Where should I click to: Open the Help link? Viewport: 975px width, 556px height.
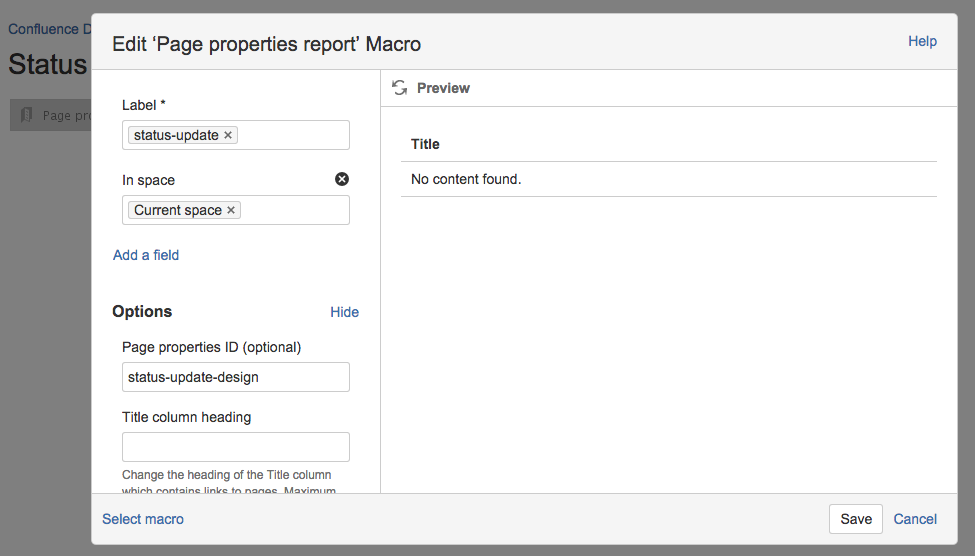pyautogui.click(x=921, y=41)
